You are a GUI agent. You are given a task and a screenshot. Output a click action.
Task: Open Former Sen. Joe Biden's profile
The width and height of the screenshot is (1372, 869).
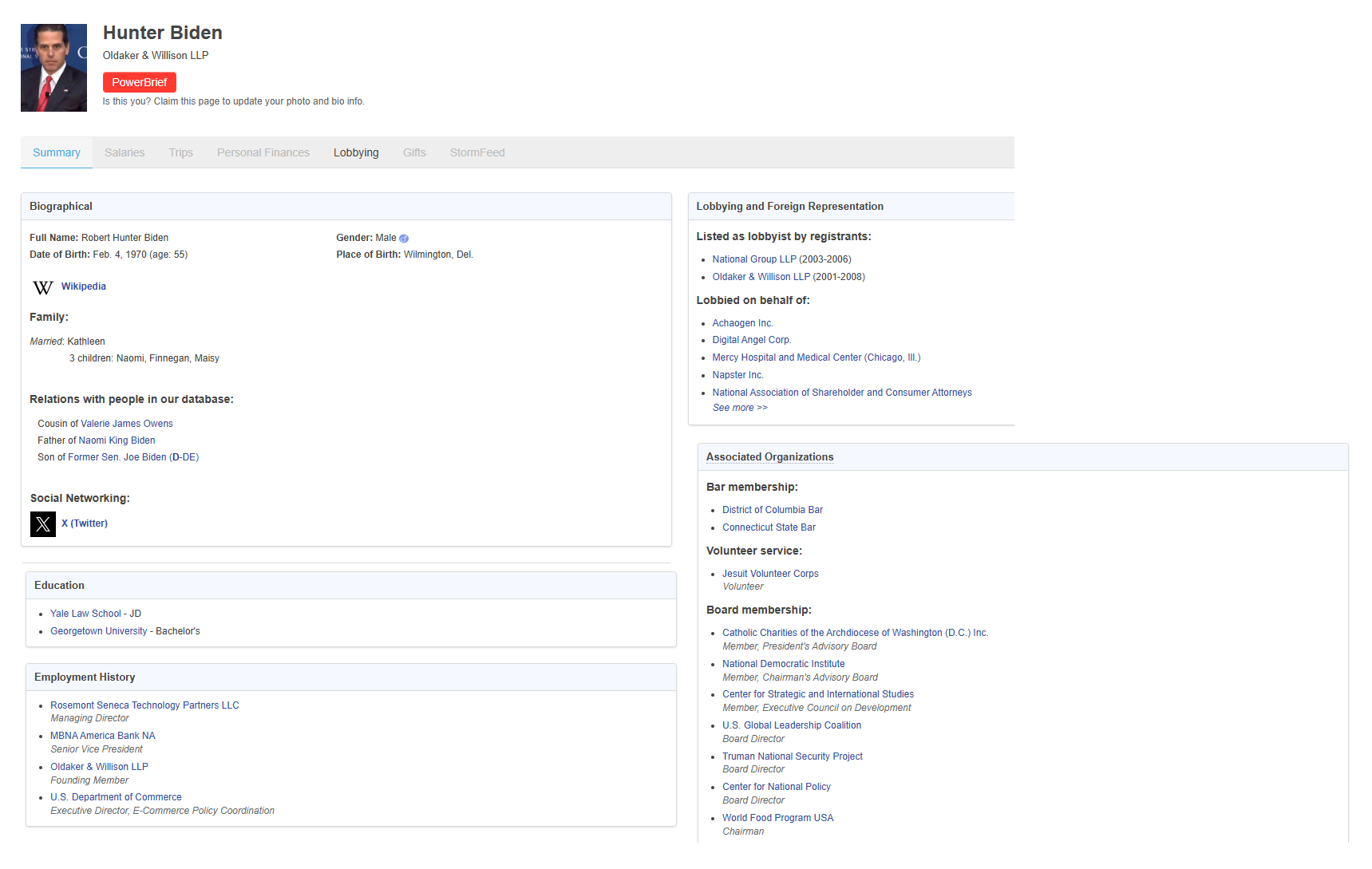click(117, 457)
